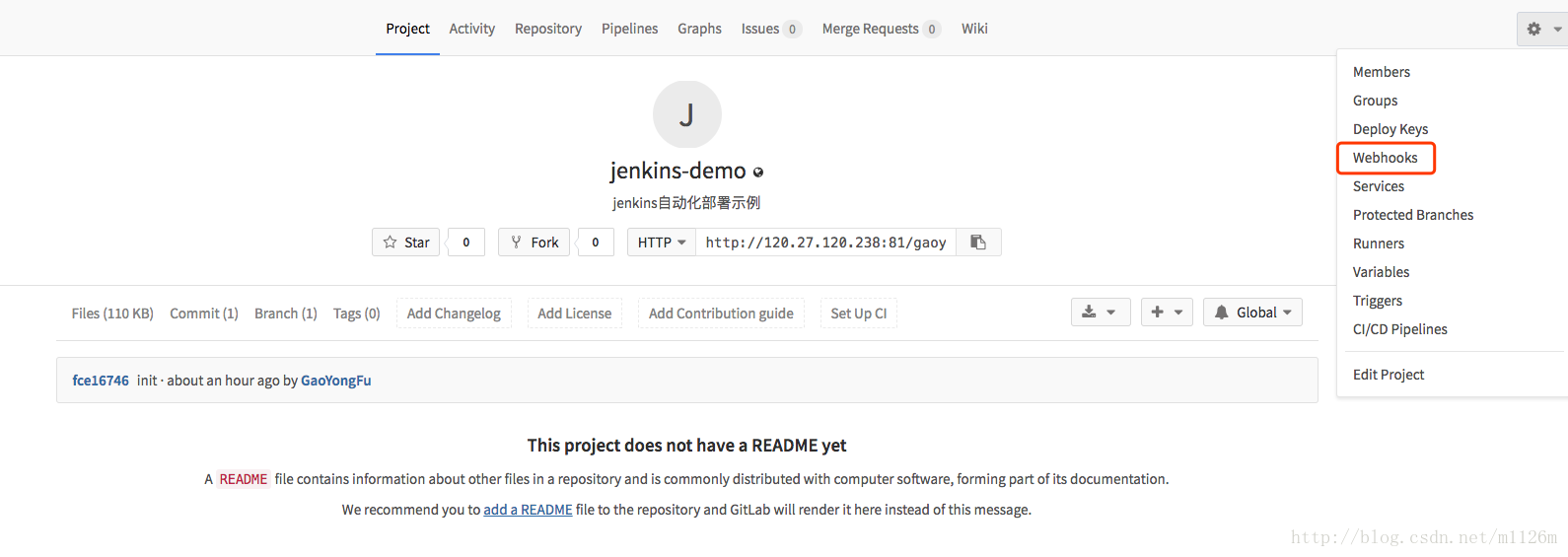The width and height of the screenshot is (1568, 557).
Task: Open Tags (0) link
Action: coord(356,313)
